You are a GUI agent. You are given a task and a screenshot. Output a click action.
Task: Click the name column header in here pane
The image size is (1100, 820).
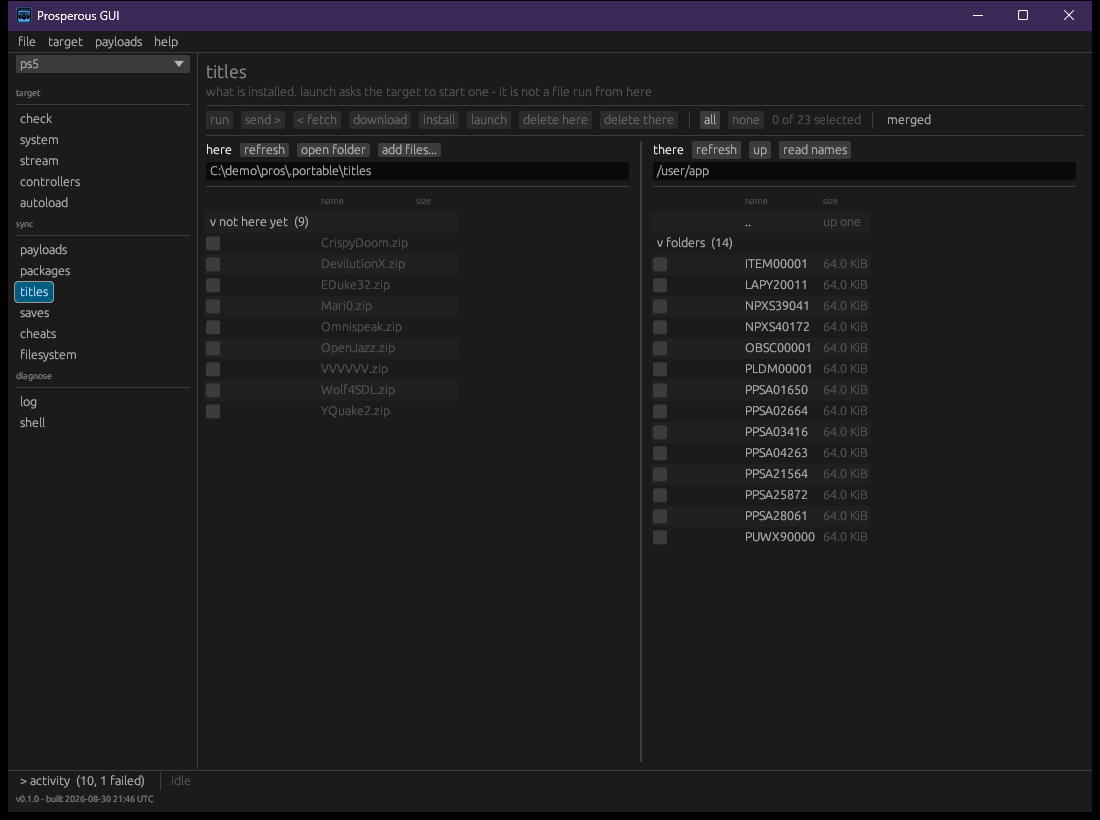pyautogui.click(x=333, y=201)
